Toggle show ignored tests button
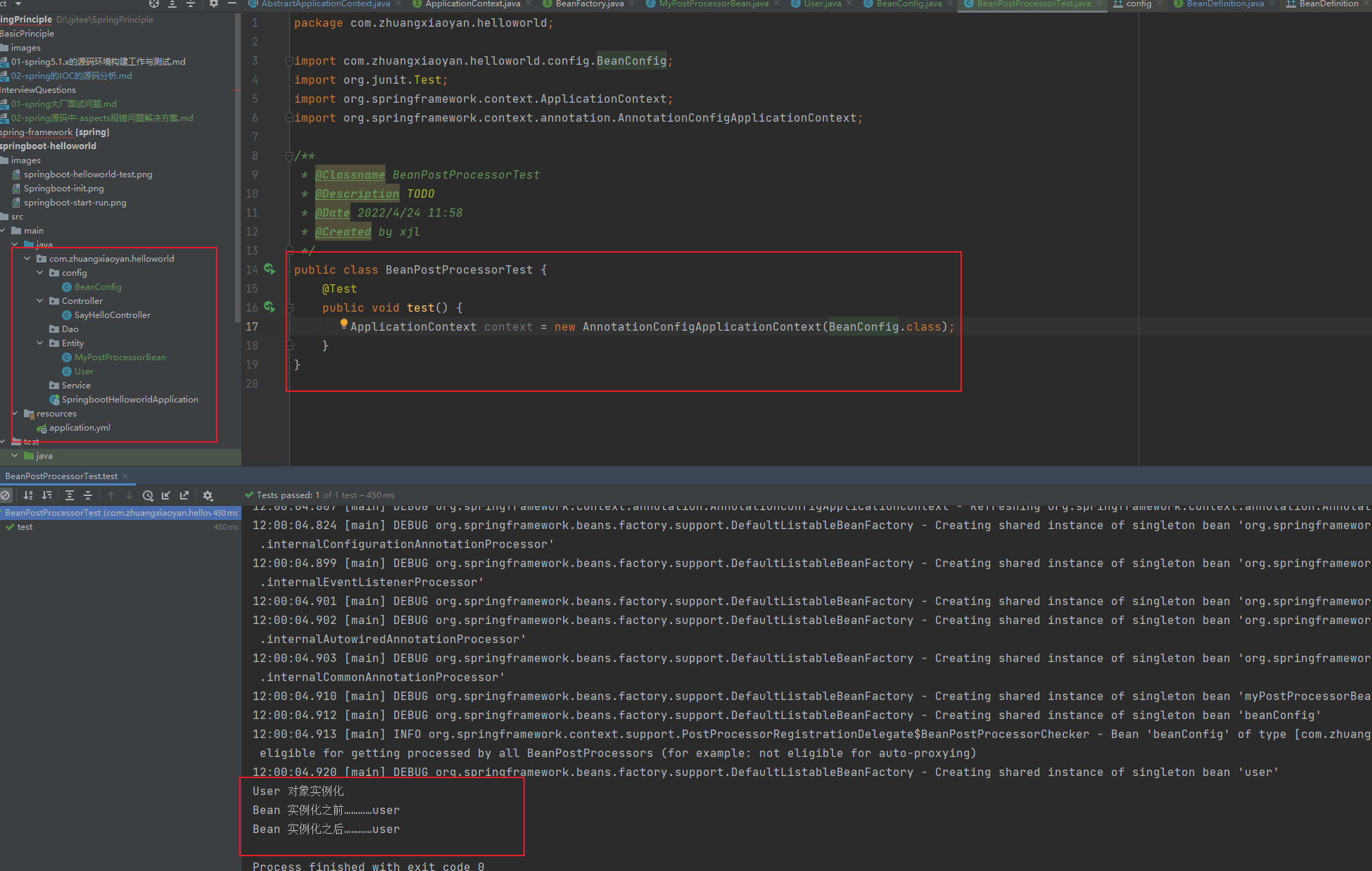1372x871 pixels. tap(6, 495)
